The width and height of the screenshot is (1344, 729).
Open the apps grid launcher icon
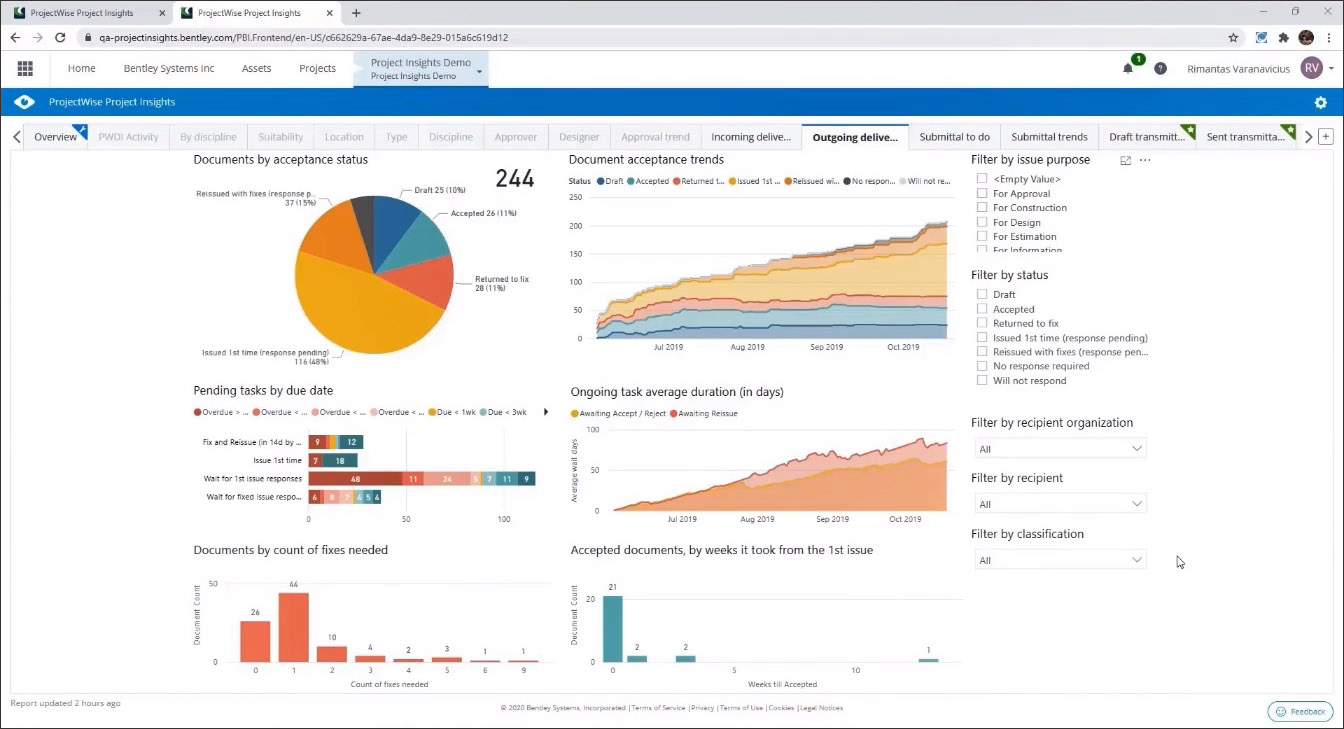[25, 69]
